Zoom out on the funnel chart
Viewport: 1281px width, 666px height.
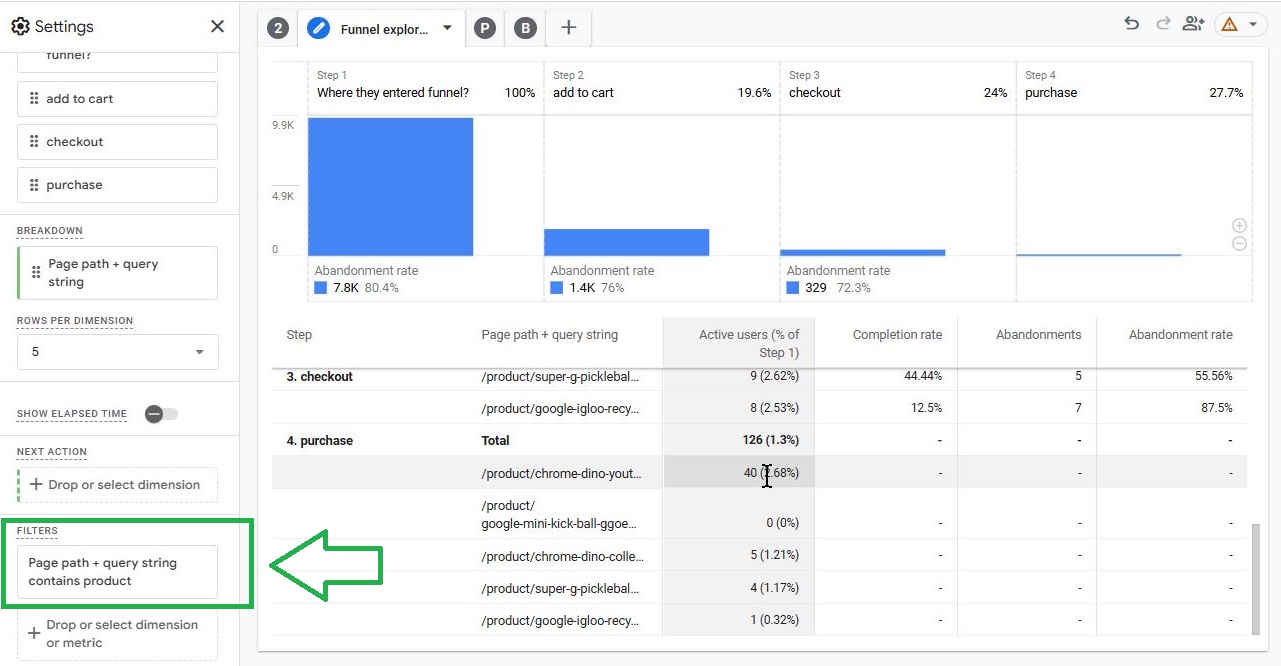point(1240,243)
